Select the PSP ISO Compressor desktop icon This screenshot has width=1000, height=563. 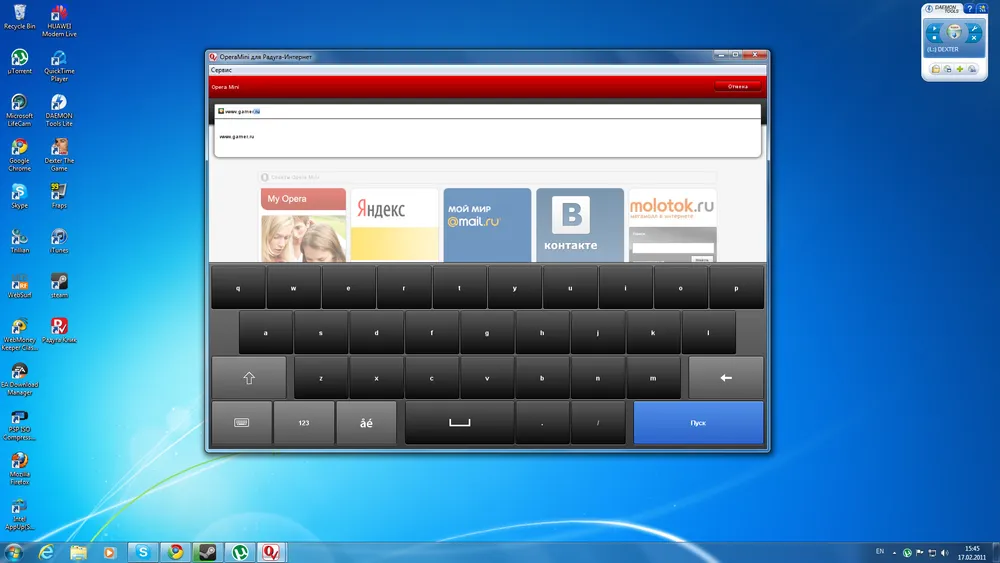pyautogui.click(x=20, y=425)
